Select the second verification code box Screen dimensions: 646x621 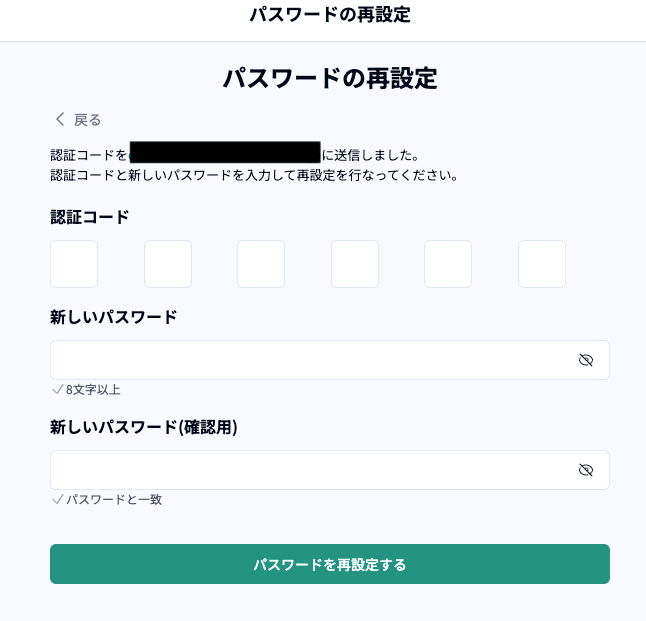coord(168,264)
